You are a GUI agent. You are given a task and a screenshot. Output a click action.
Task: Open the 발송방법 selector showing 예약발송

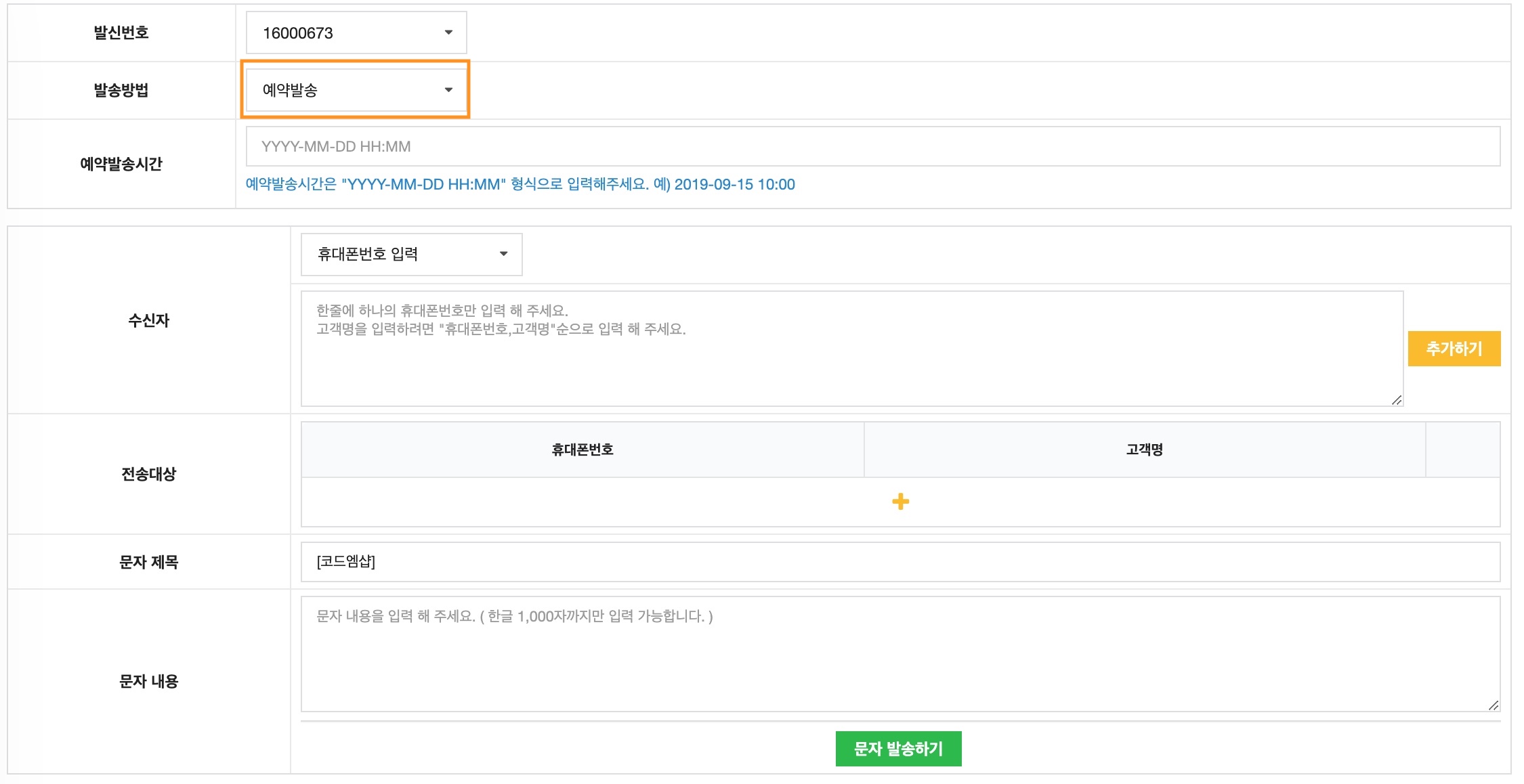[x=355, y=90]
